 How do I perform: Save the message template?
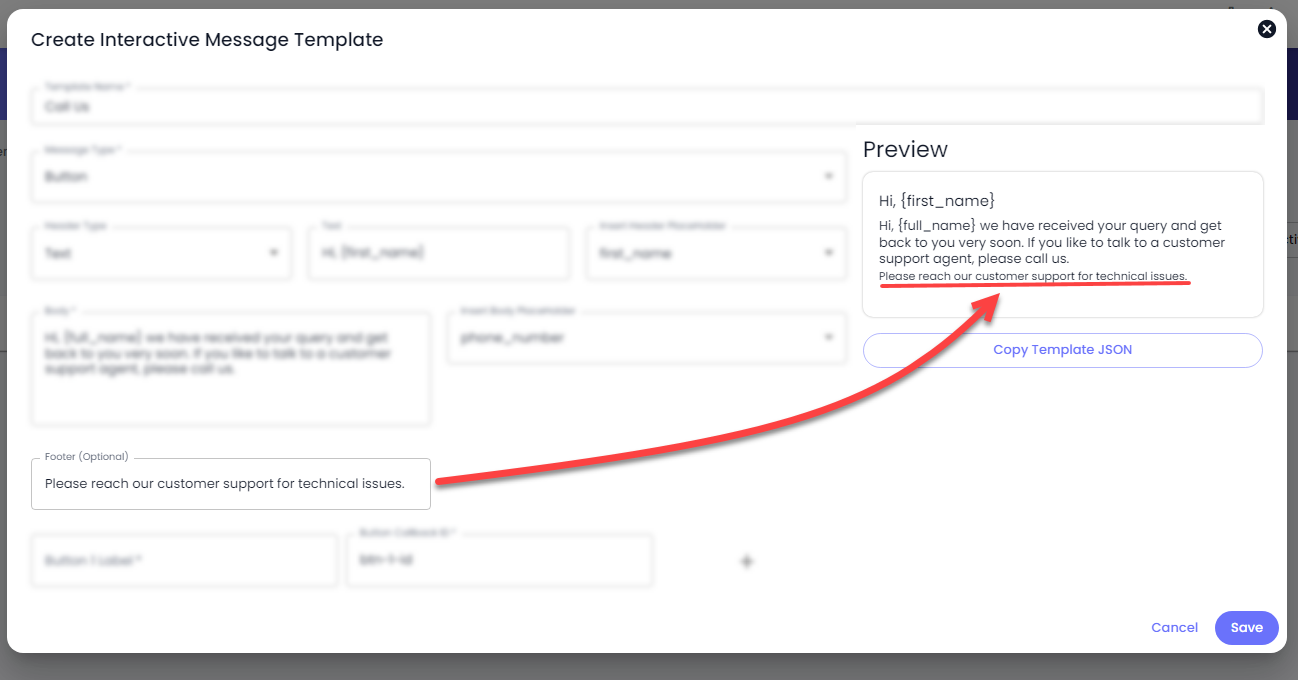click(x=1246, y=628)
